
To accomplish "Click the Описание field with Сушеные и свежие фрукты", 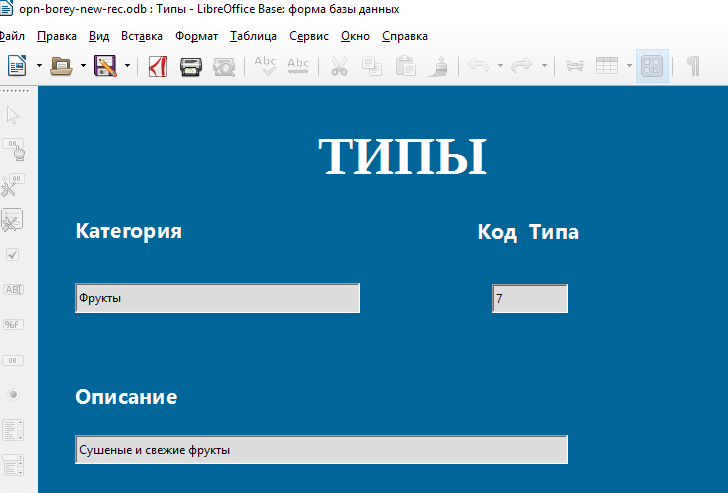I will click(321, 449).
